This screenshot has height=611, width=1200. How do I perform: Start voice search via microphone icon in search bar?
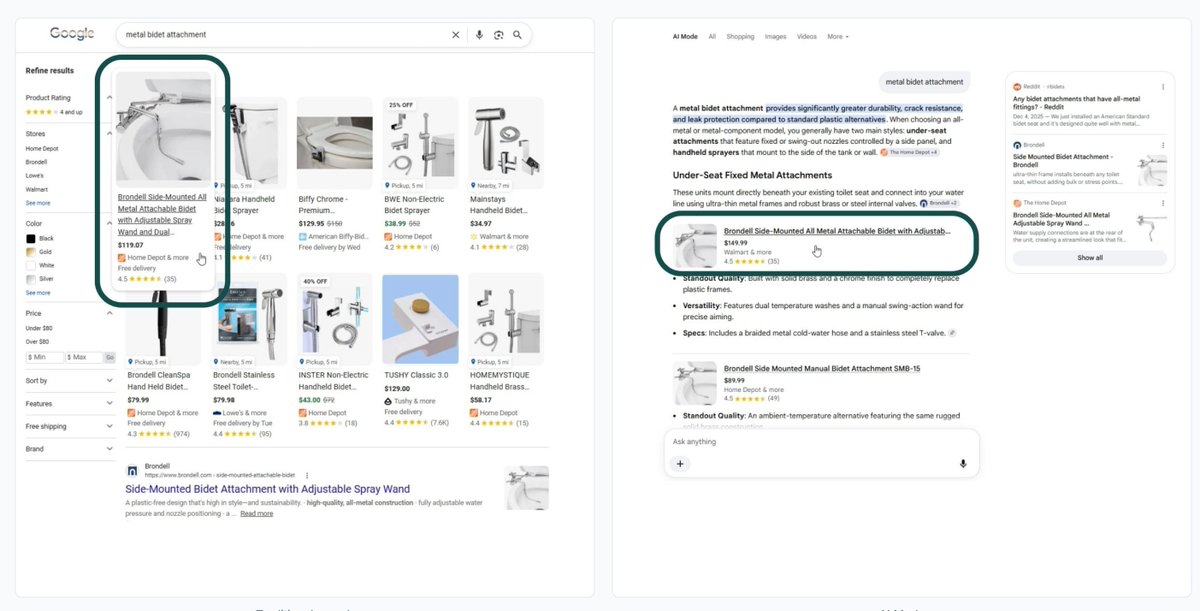[x=479, y=35]
